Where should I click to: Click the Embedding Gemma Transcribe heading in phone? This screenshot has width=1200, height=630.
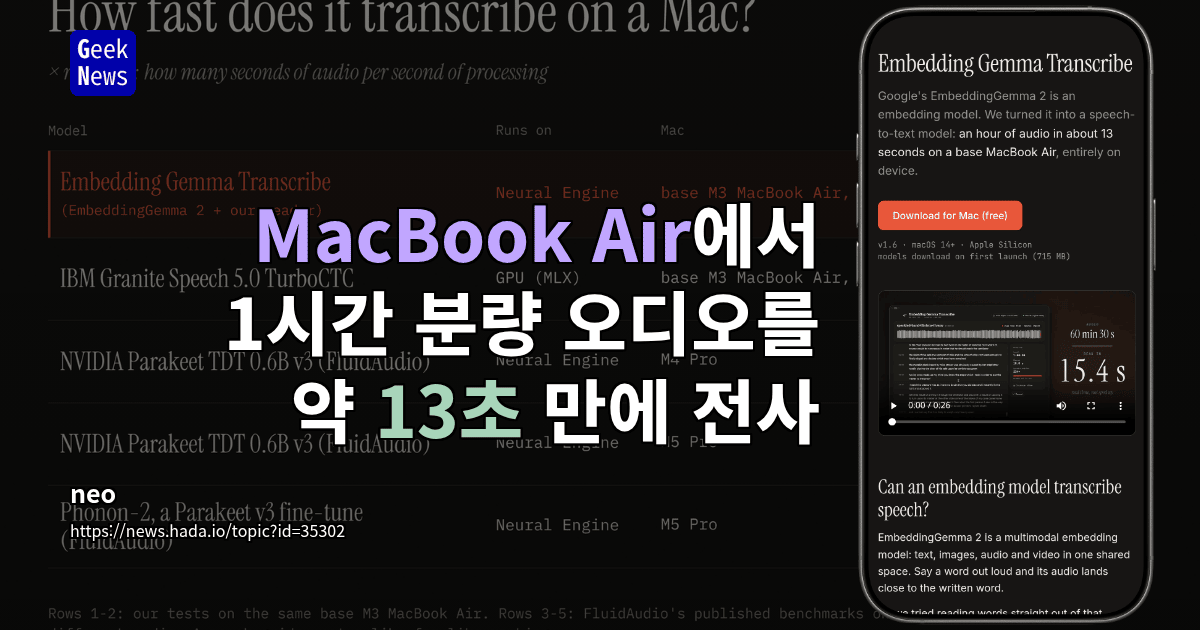1005,64
